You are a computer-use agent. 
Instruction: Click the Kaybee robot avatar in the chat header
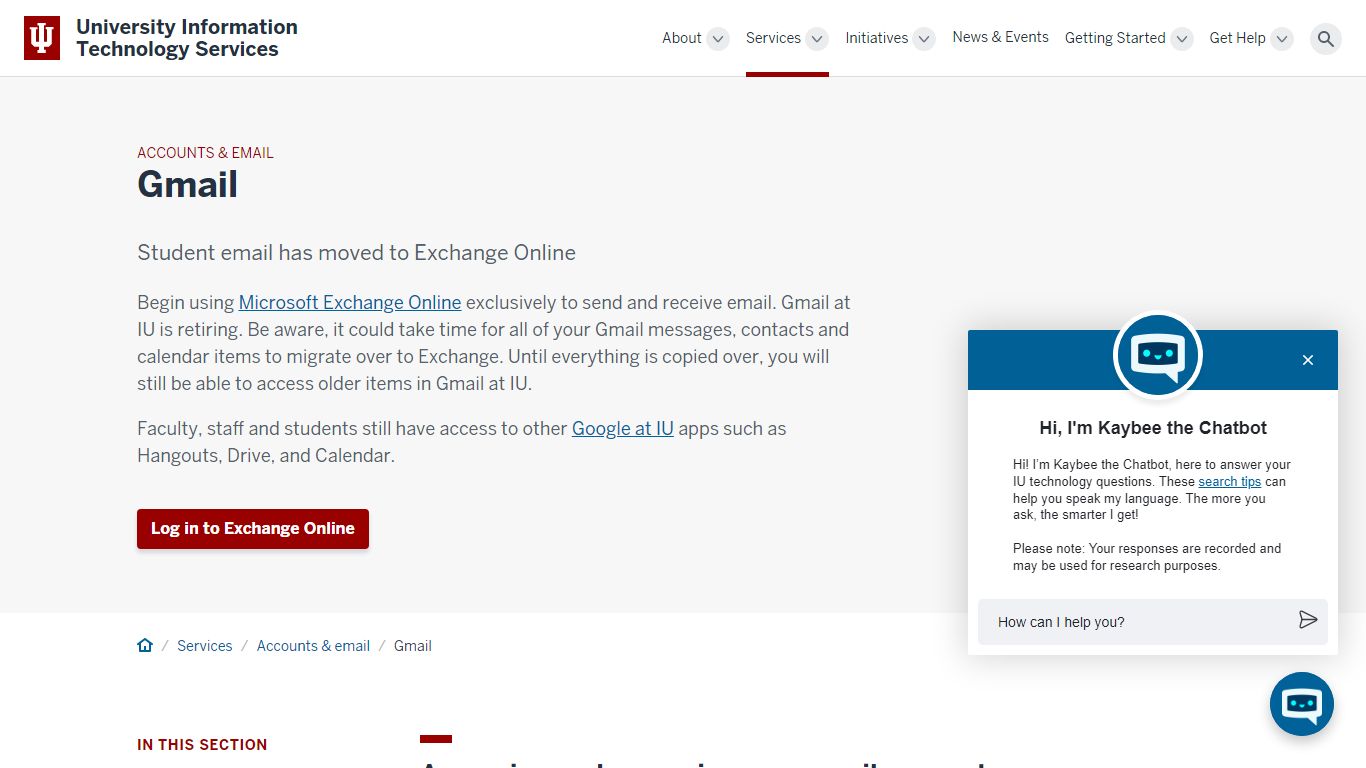click(x=1158, y=356)
